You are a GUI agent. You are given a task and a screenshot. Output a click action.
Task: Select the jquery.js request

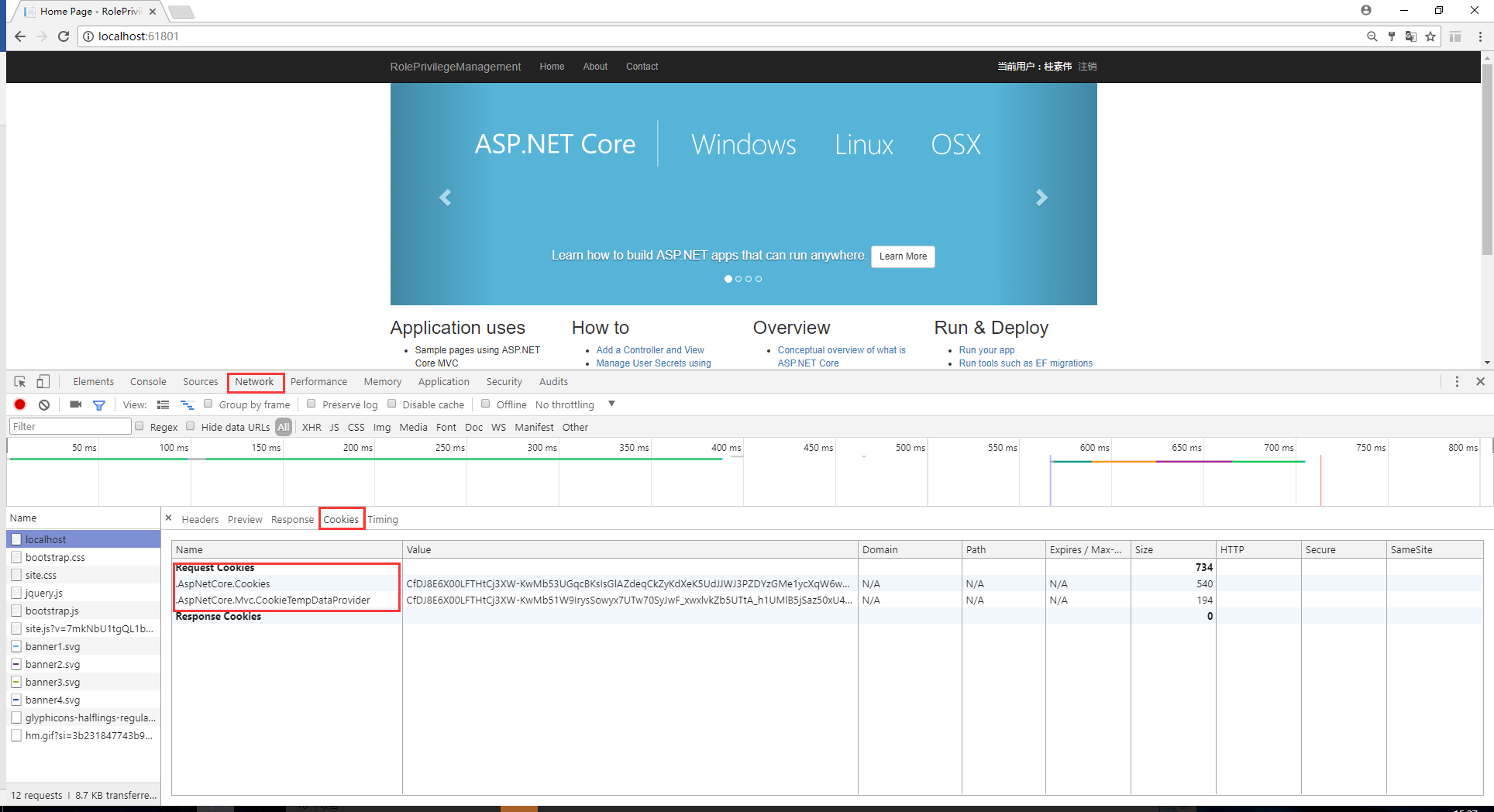83,593
